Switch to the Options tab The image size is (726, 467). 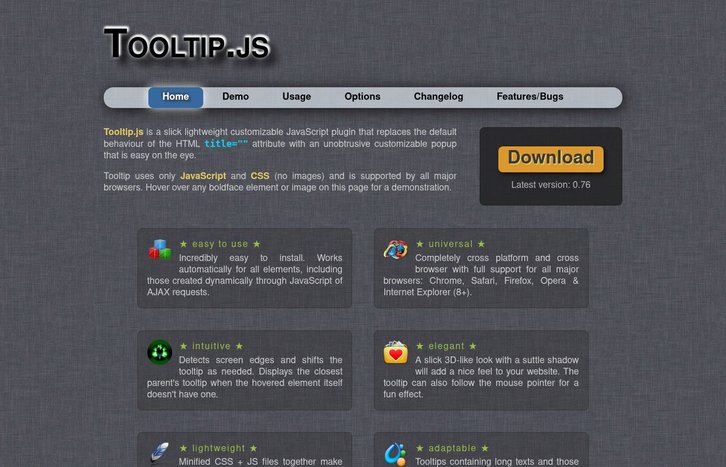click(362, 97)
